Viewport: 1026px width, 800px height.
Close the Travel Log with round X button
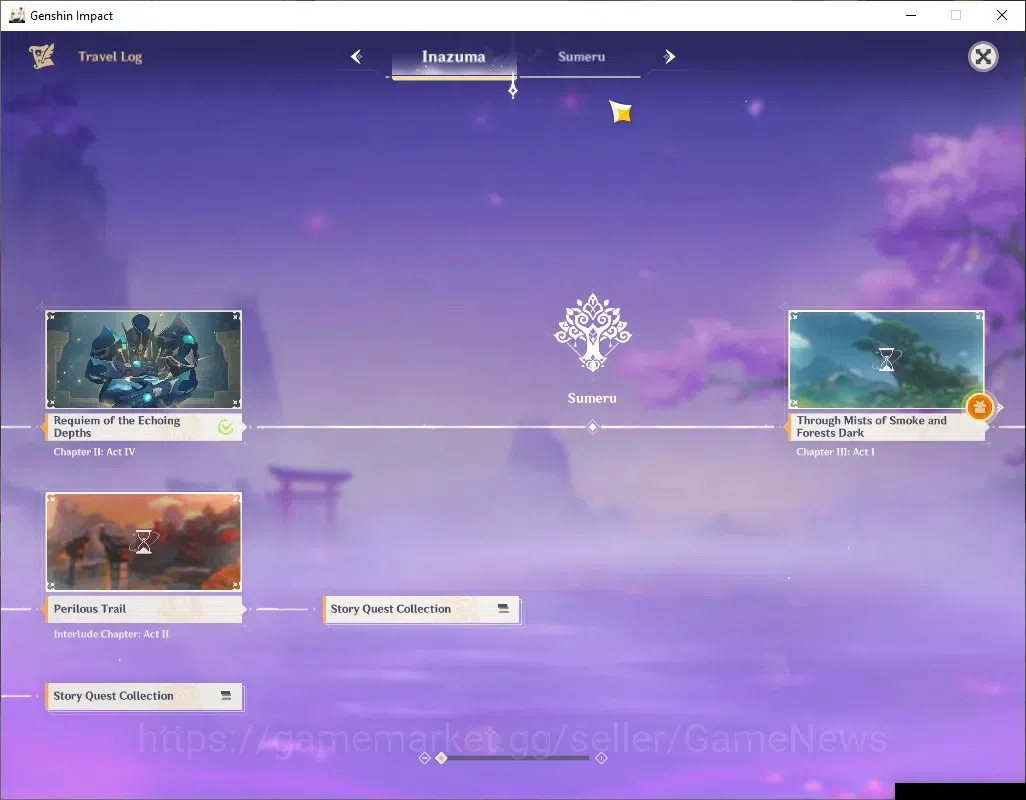tap(983, 57)
